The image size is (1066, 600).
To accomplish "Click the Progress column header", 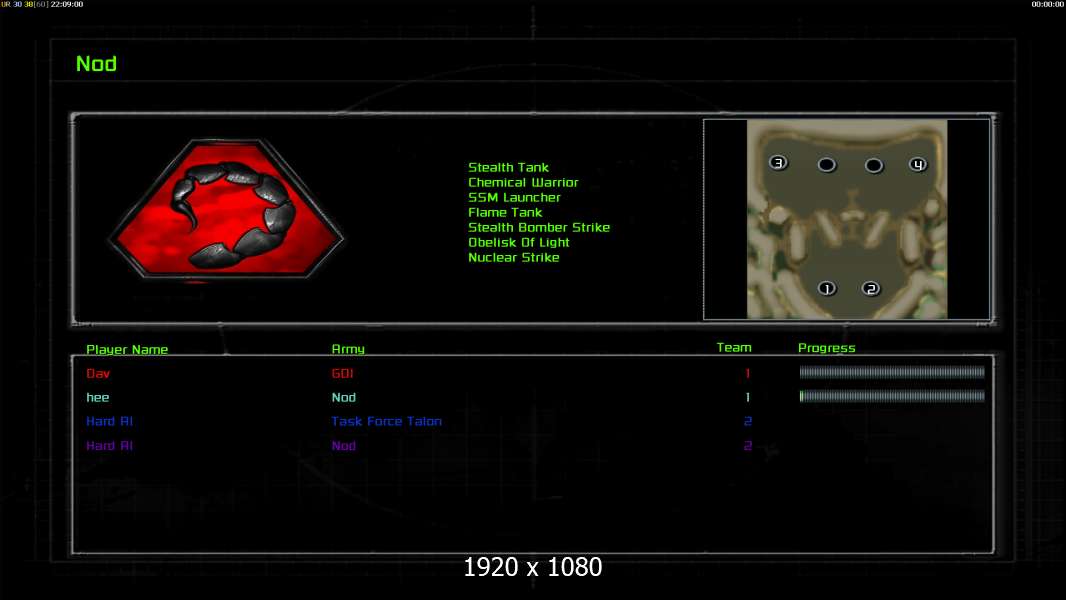I will coord(827,348).
